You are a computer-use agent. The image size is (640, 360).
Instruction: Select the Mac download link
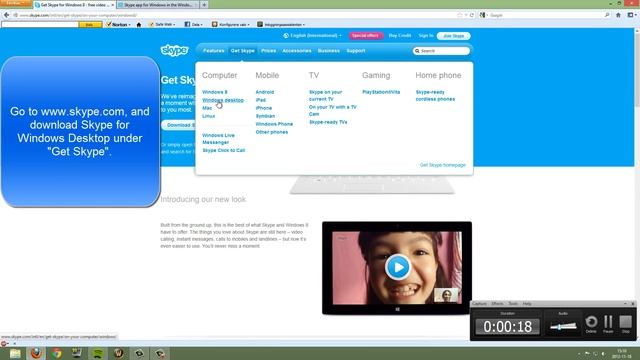[x=207, y=108]
